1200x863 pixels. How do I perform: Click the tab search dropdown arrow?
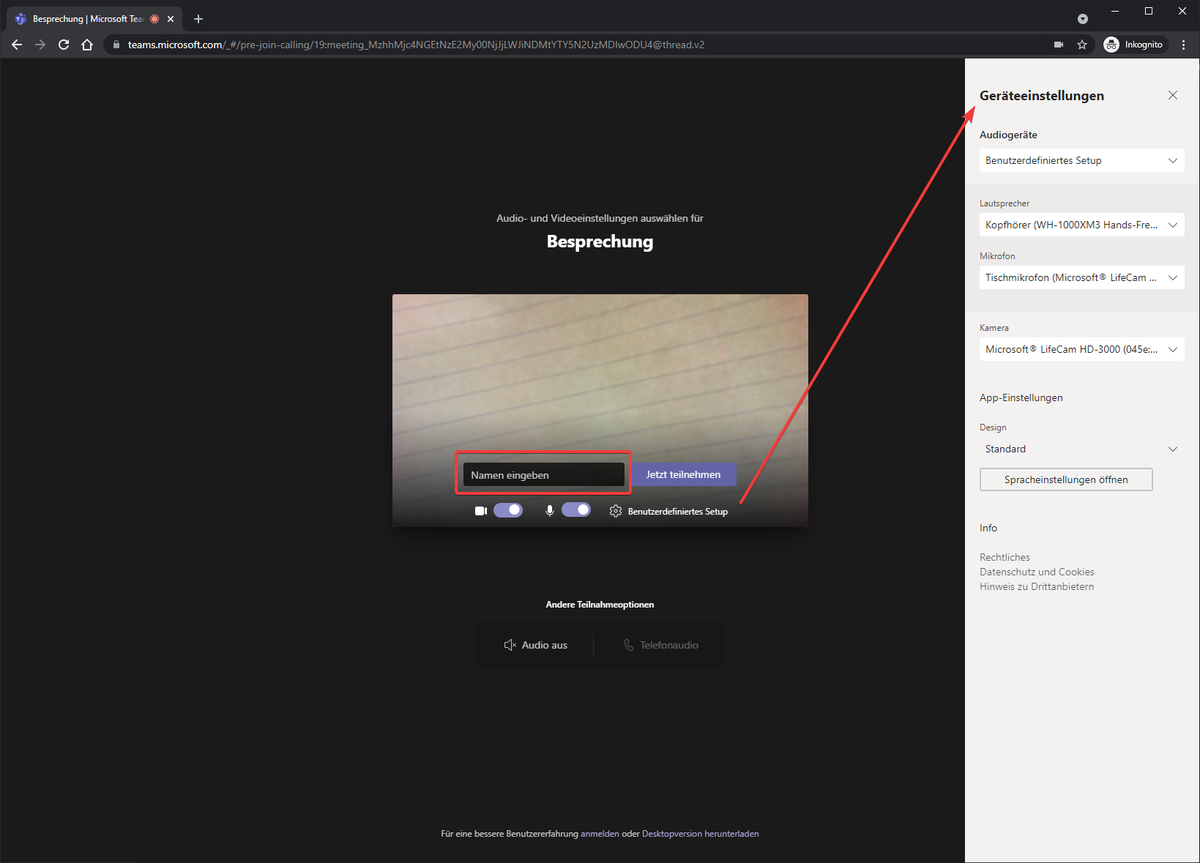coord(1082,19)
